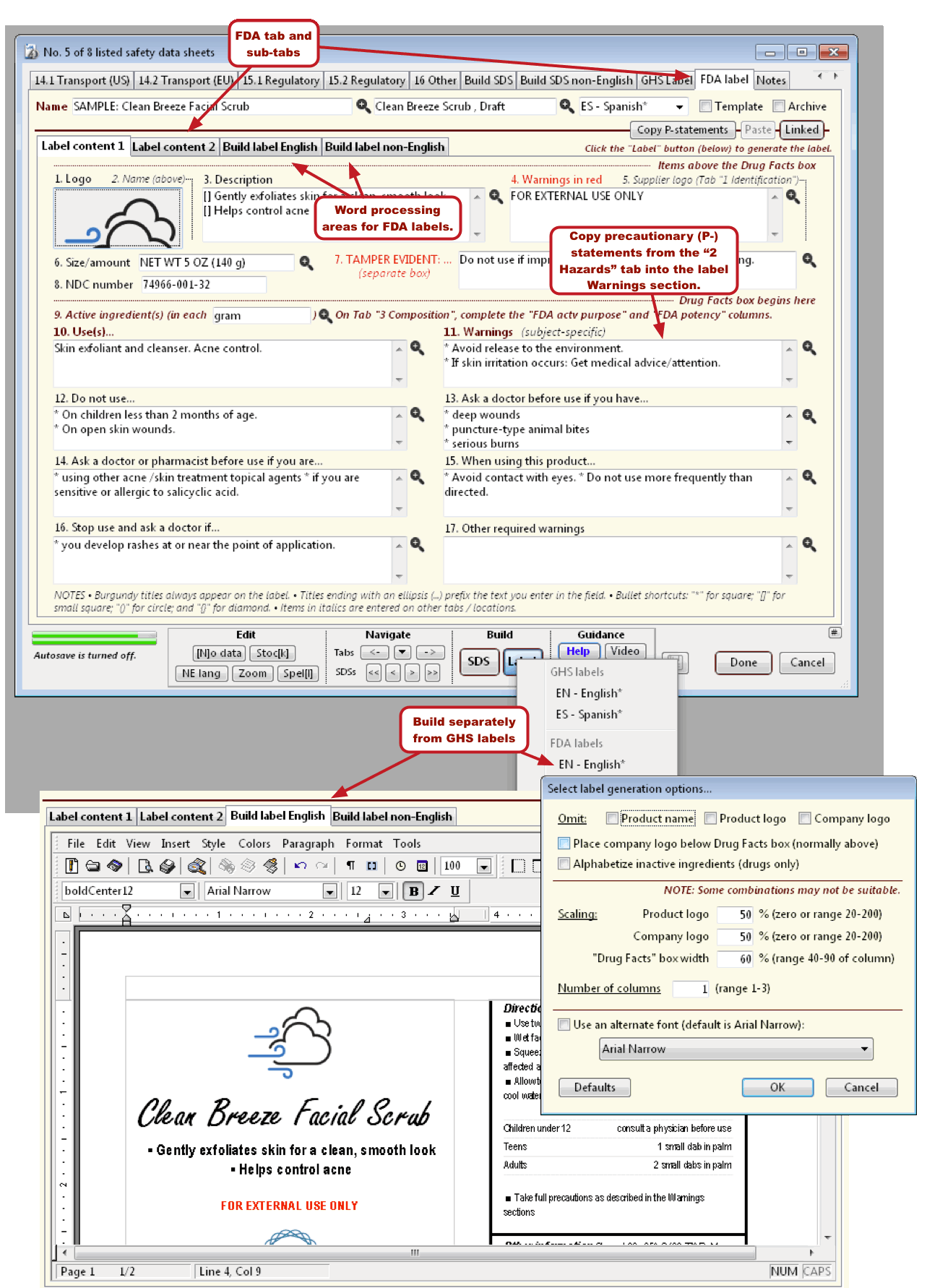Switch to the GHS Label tab
Viewport: 927px width, 1288px height.
pyautogui.click(x=666, y=80)
